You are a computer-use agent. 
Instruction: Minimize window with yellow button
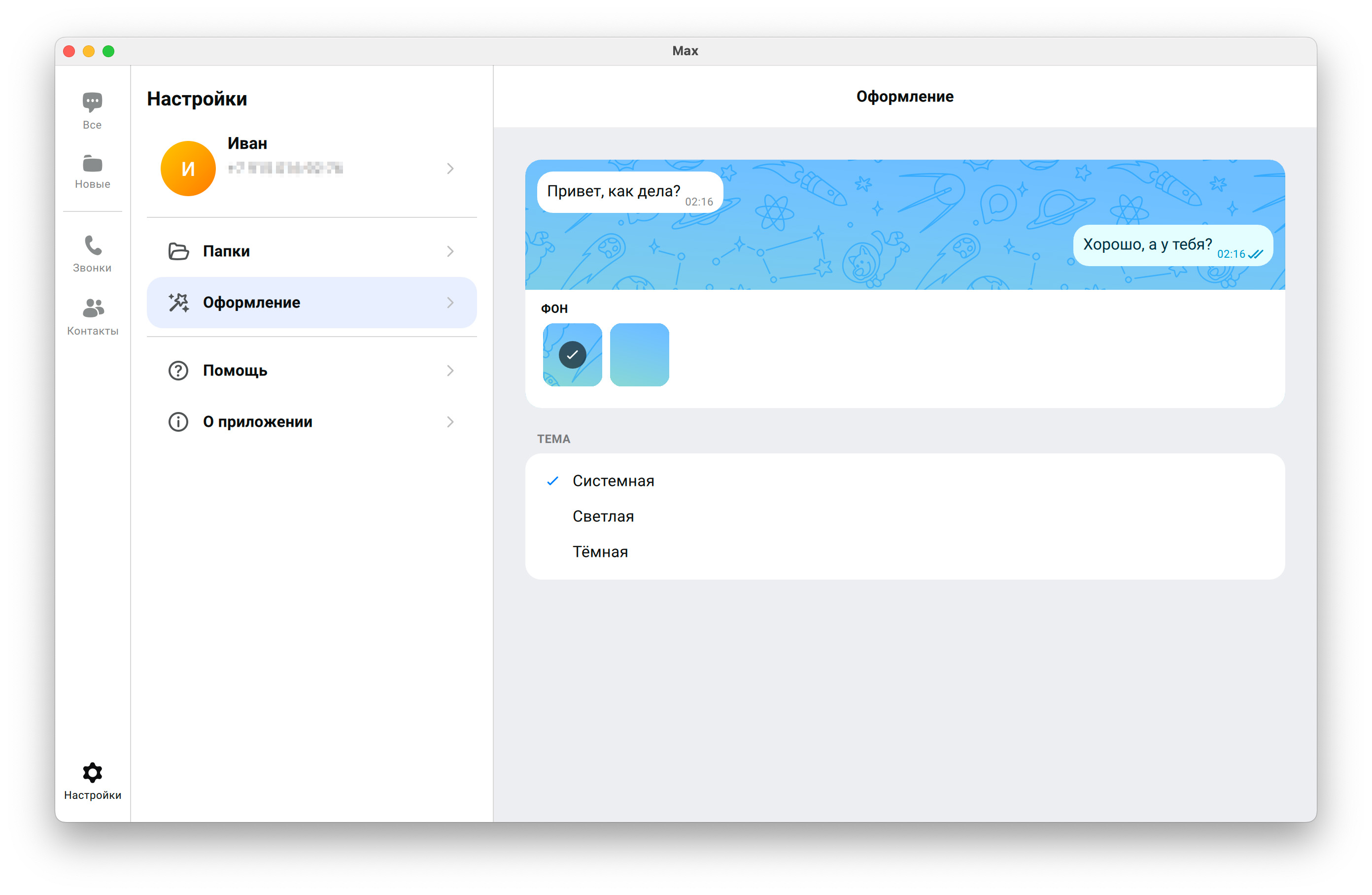pyautogui.click(x=89, y=51)
